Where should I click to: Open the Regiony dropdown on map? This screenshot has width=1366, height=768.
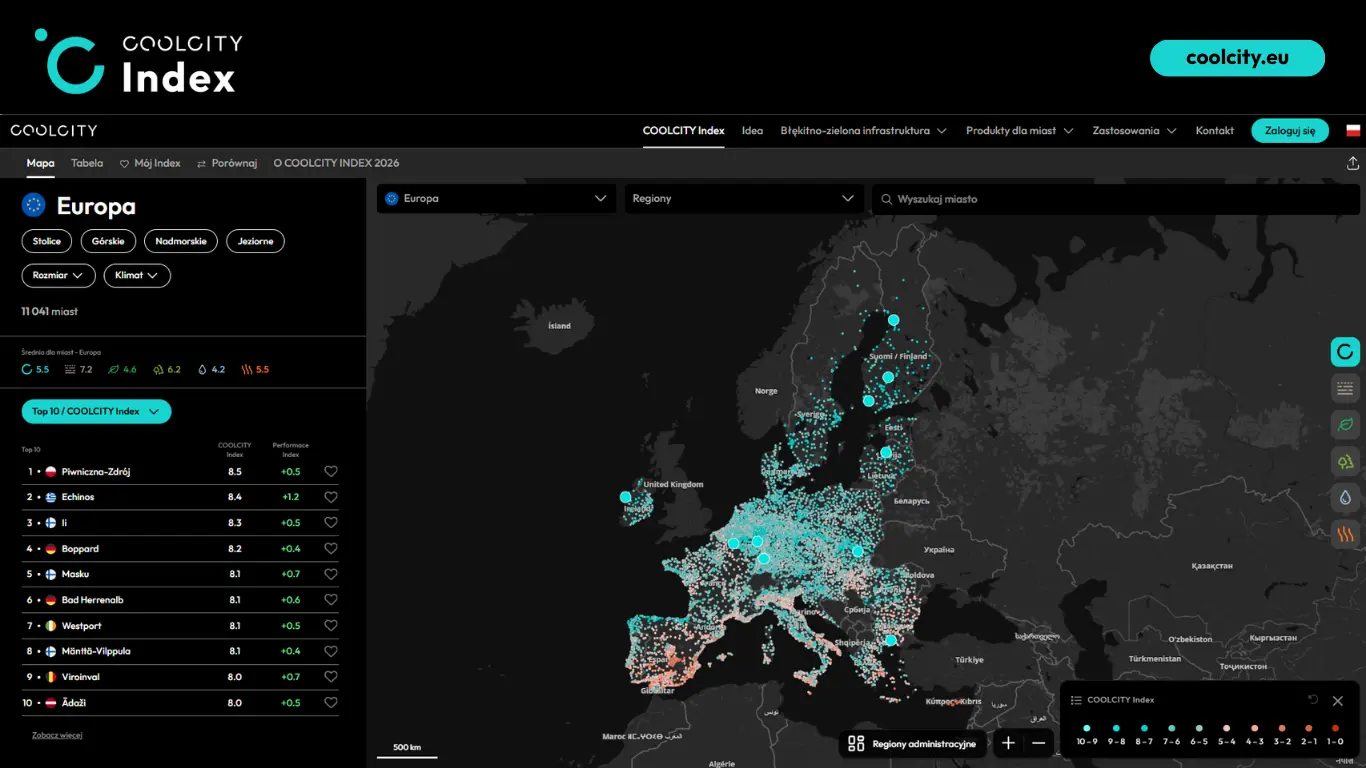744,199
